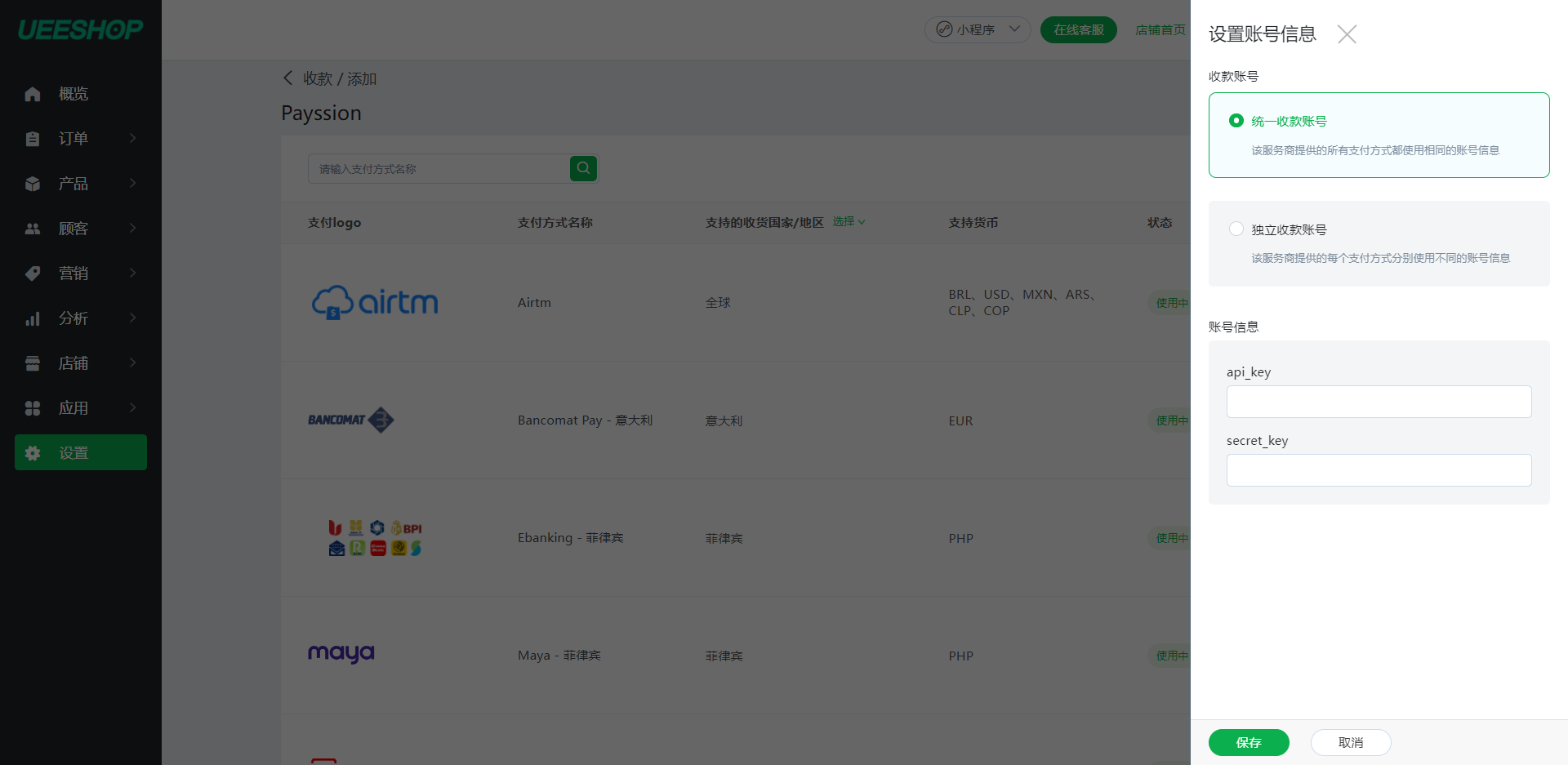Click the Ebanking Philippines bank logos

pyautogui.click(x=375, y=537)
